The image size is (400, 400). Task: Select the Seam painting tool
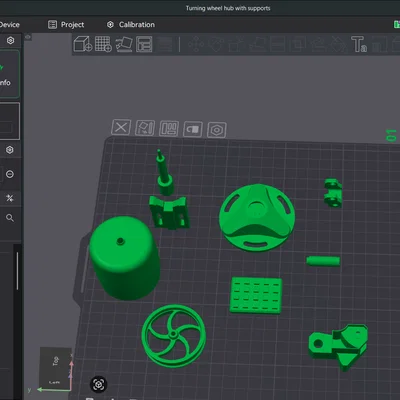coord(338,44)
